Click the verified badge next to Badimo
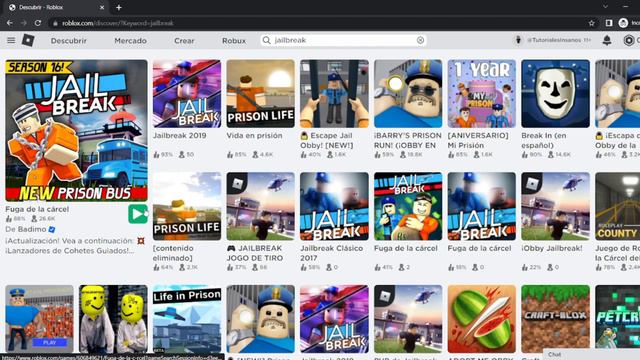Screen dimensions: 640x360 52,229
